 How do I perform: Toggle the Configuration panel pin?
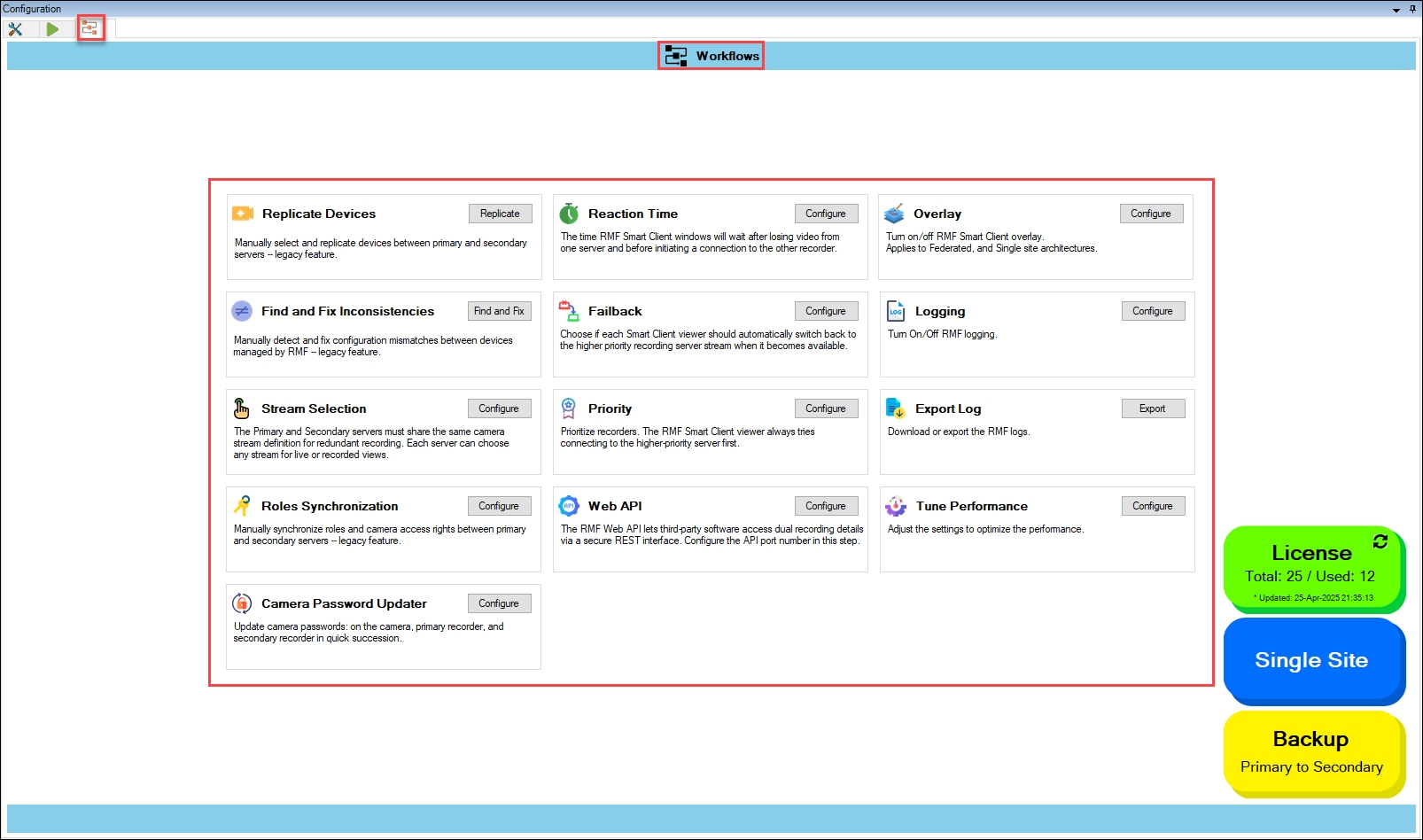[1412, 10]
